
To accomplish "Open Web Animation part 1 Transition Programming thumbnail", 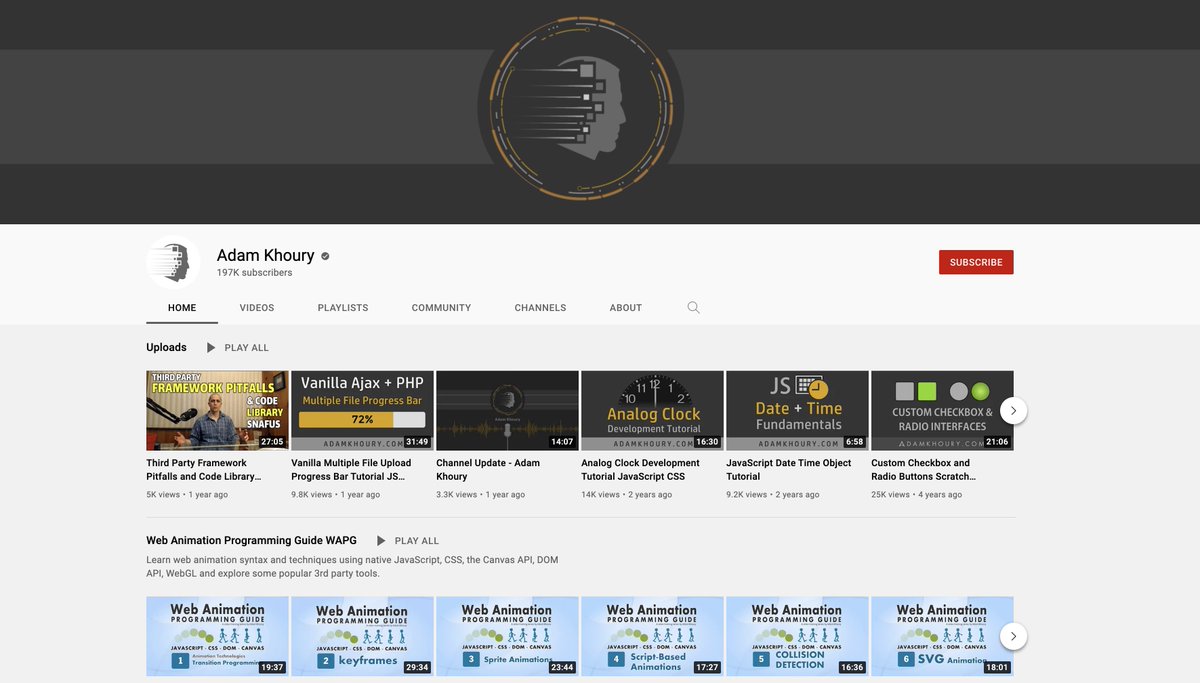I will point(217,636).
